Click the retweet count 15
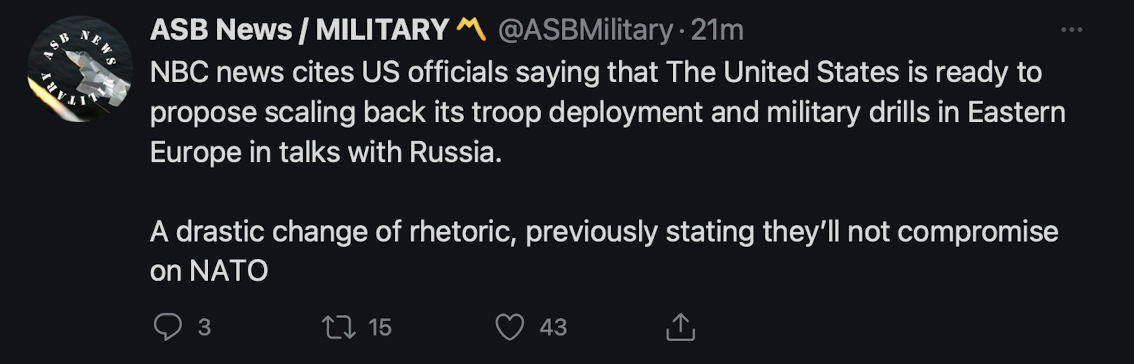 click(x=380, y=328)
